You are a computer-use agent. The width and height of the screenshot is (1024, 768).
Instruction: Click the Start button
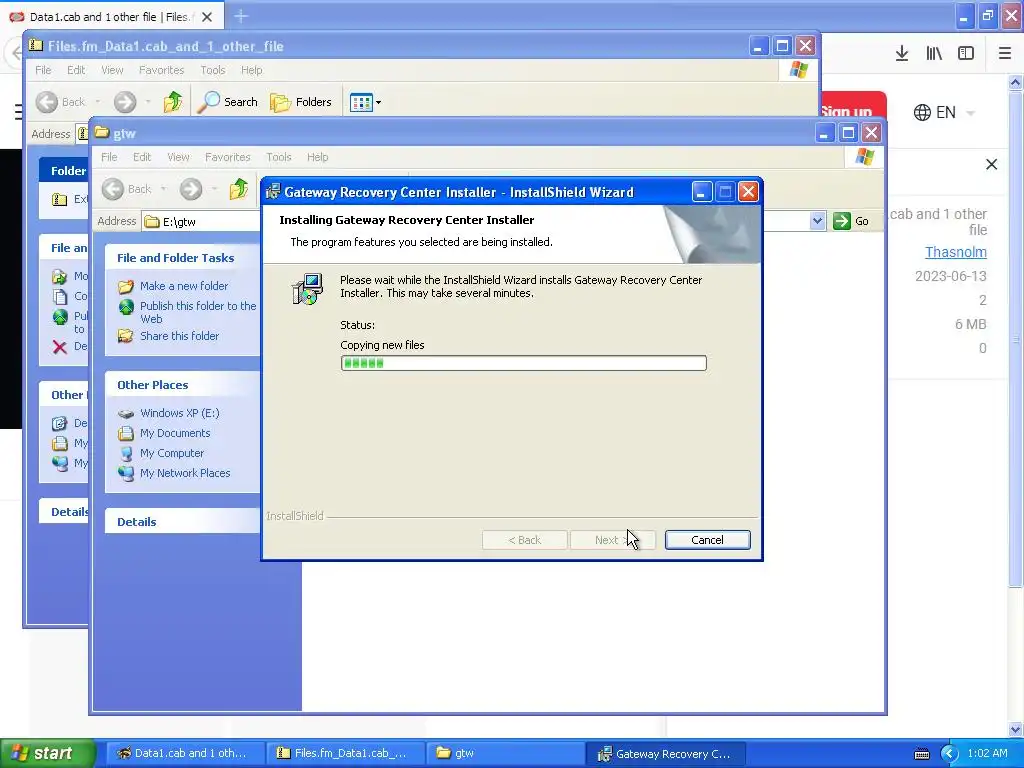[x=47, y=753]
